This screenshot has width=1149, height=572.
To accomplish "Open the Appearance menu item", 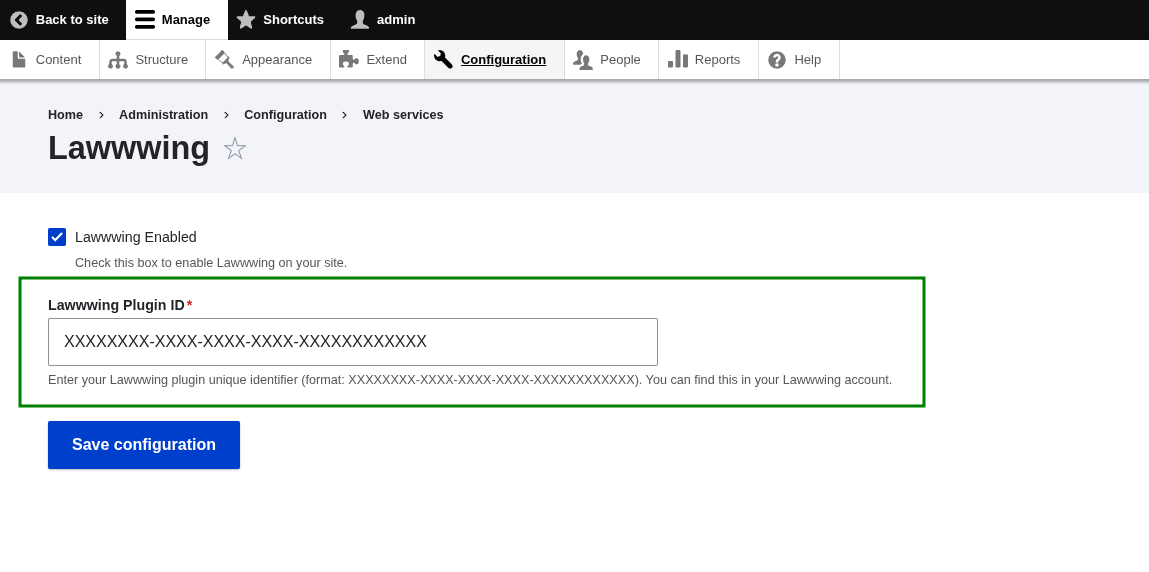I will [x=268, y=59].
